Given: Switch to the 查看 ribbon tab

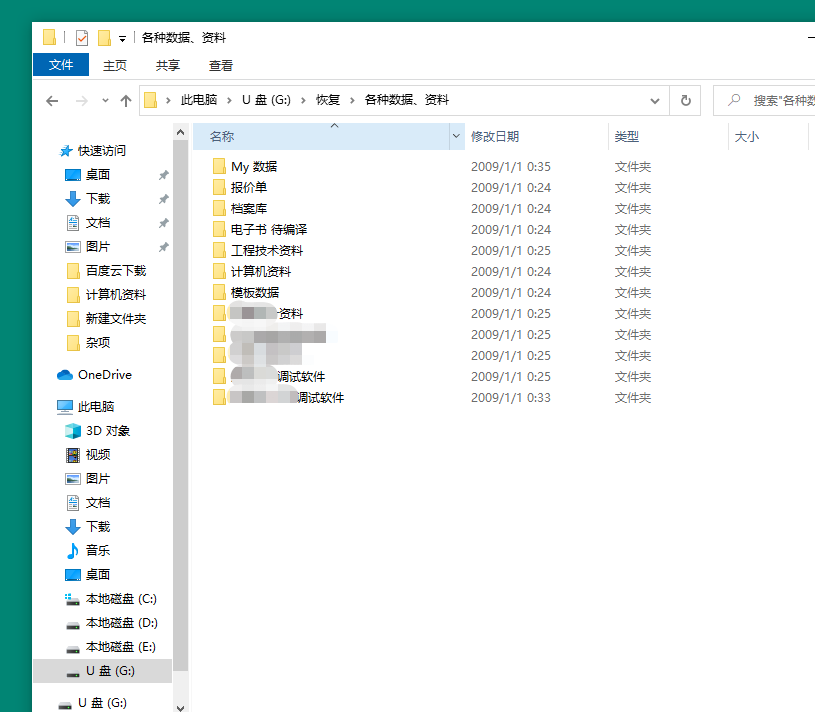Looking at the screenshot, I should tap(221, 65).
